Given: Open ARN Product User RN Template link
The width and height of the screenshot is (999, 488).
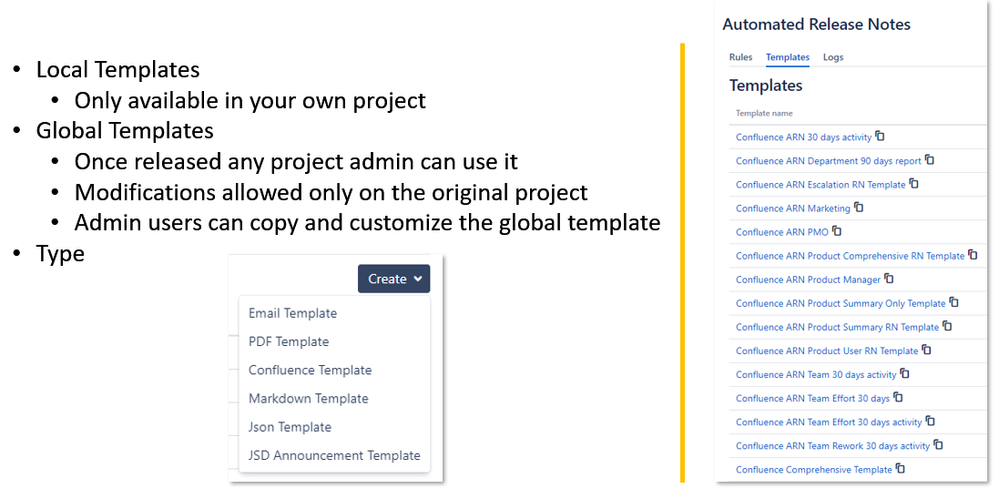Looking at the screenshot, I should [827, 351].
